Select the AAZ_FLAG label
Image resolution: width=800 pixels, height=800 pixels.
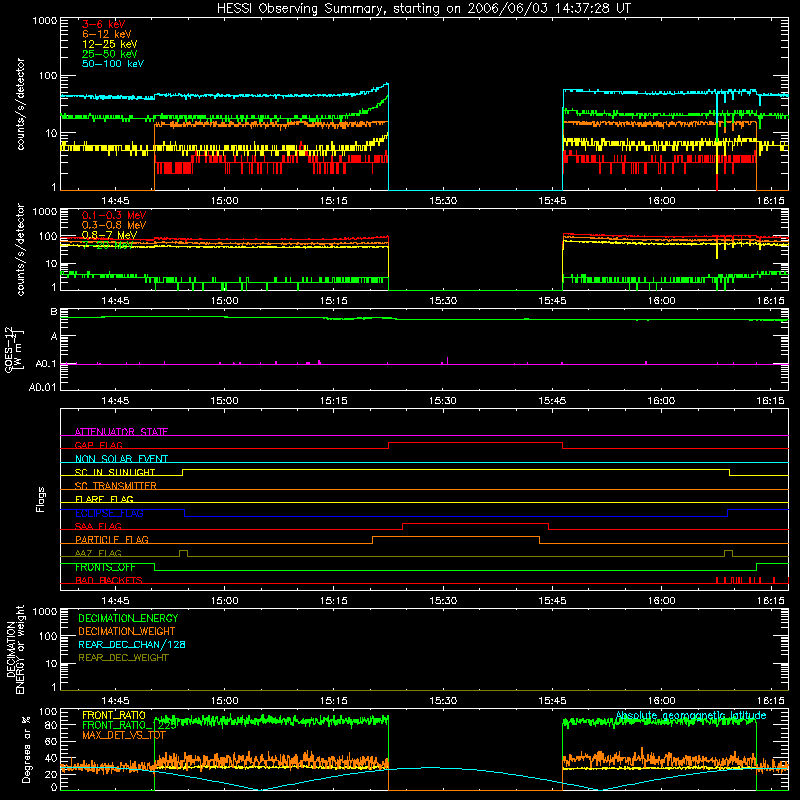pos(98,553)
